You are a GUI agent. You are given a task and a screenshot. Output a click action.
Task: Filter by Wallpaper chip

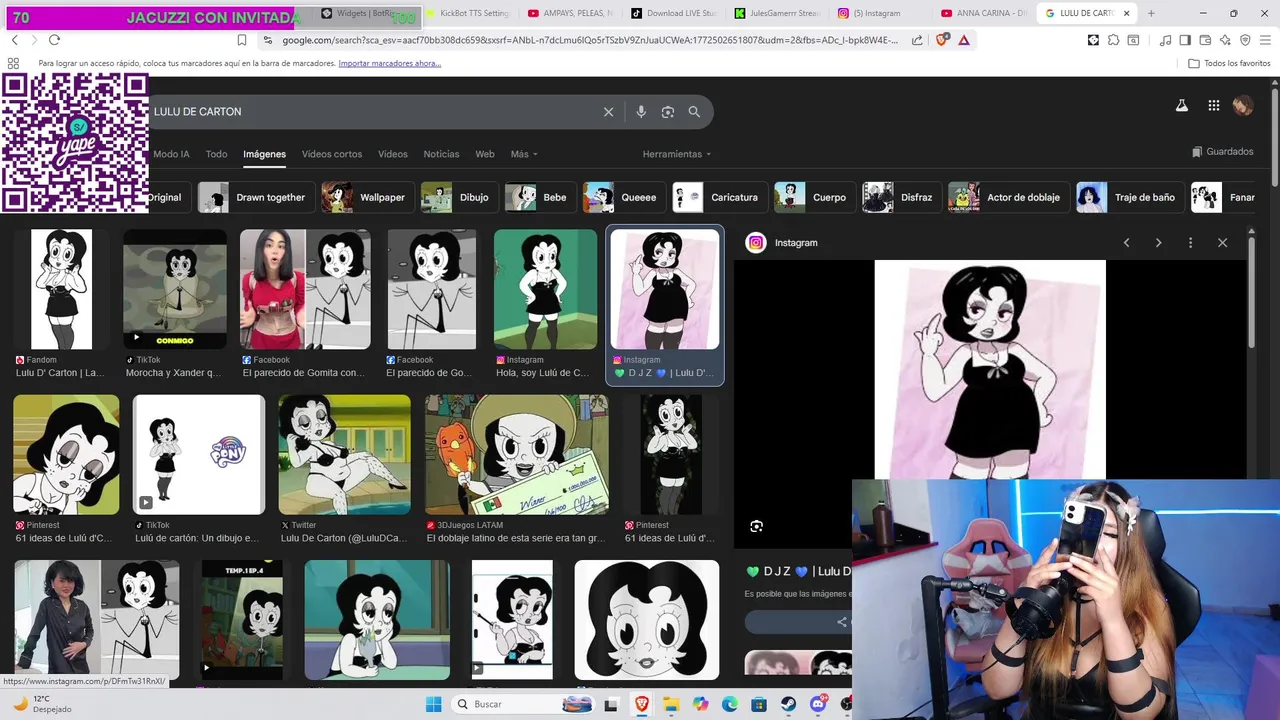tap(366, 197)
